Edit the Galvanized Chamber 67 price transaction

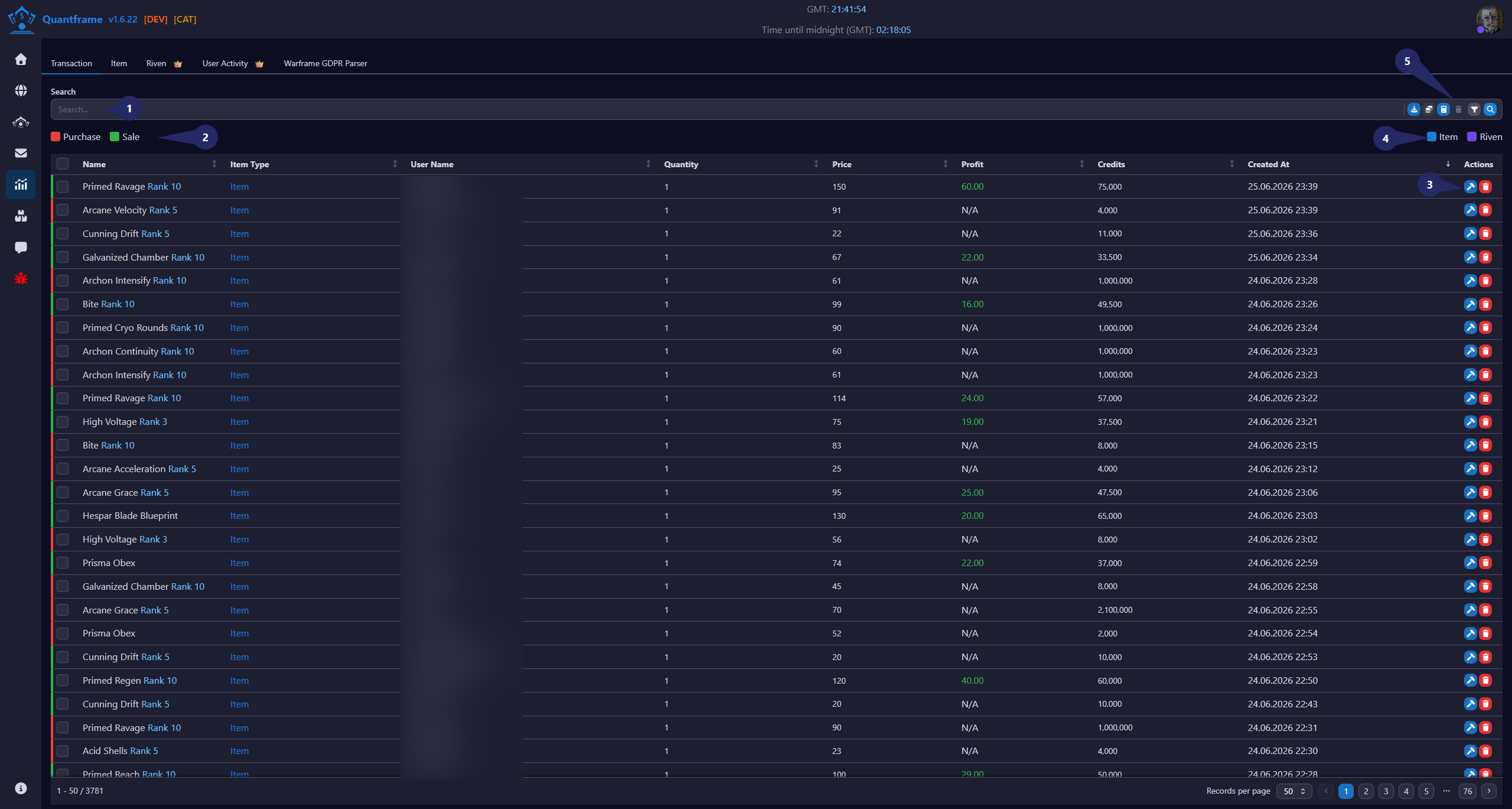(x=1470, y=257)
